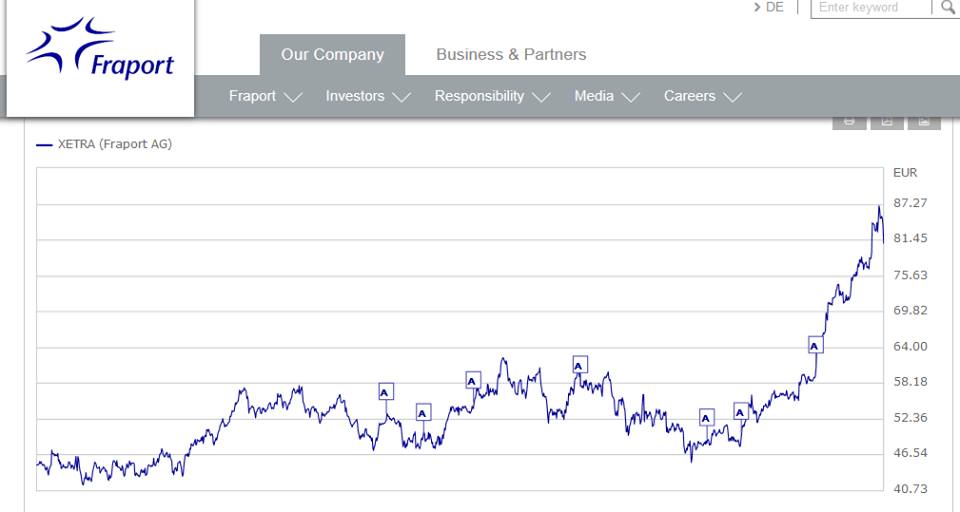Open the Careers menu

point(702,97)
